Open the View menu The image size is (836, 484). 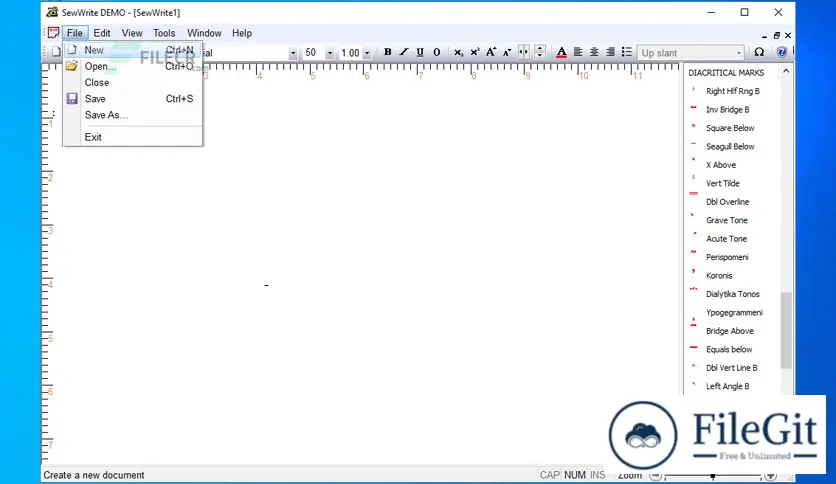(132, 33)
